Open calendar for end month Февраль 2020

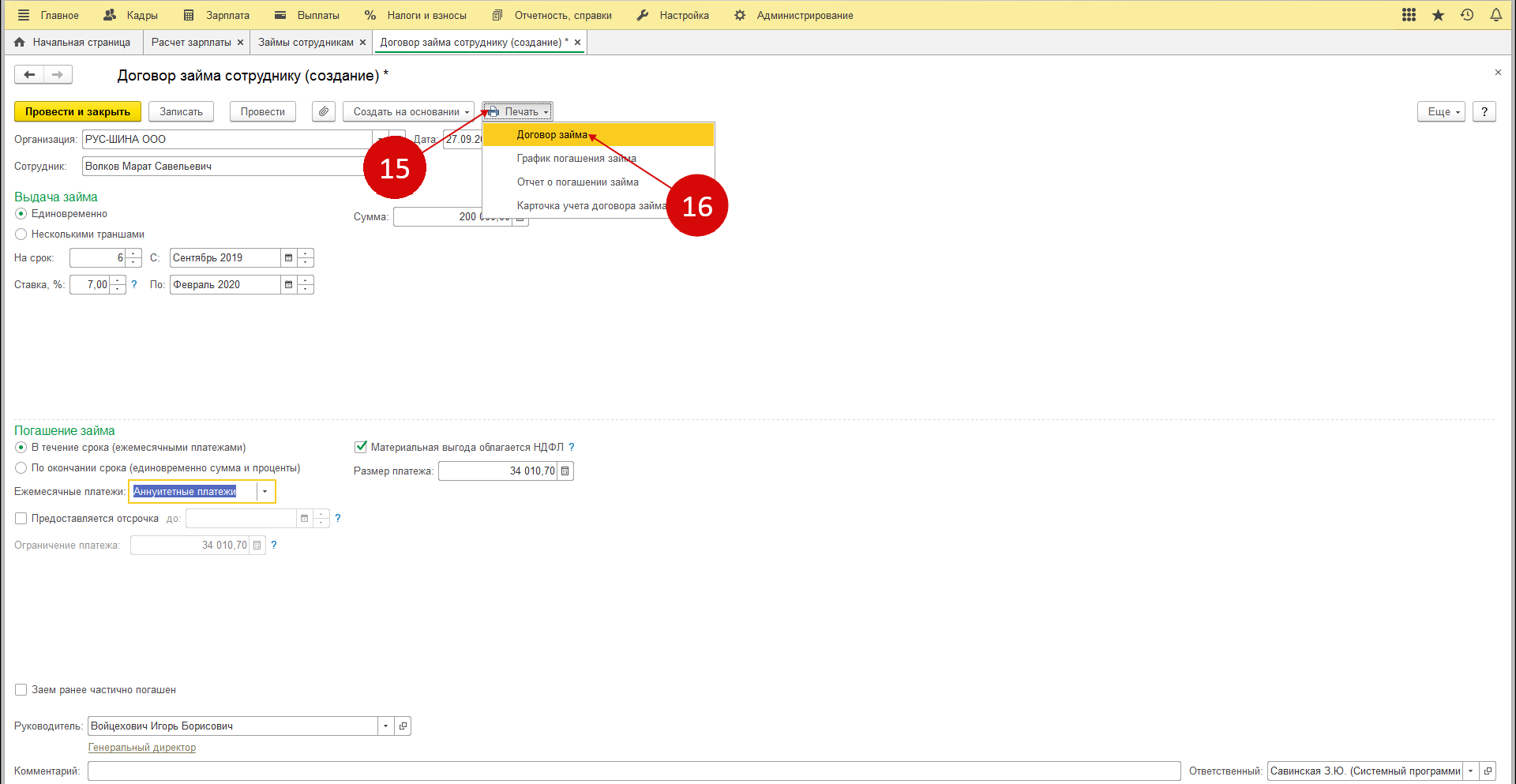tap(288, 284)
